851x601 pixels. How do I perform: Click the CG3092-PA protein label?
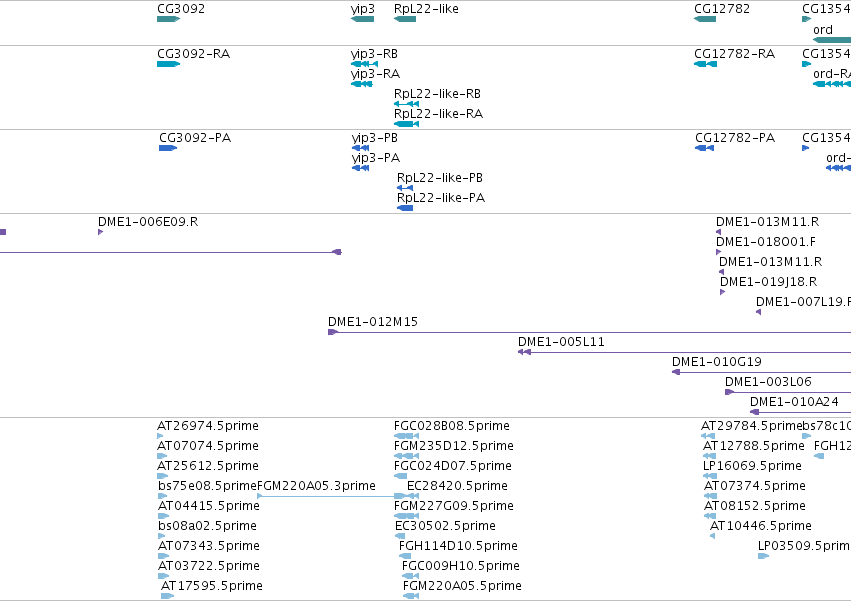point(195,138)
